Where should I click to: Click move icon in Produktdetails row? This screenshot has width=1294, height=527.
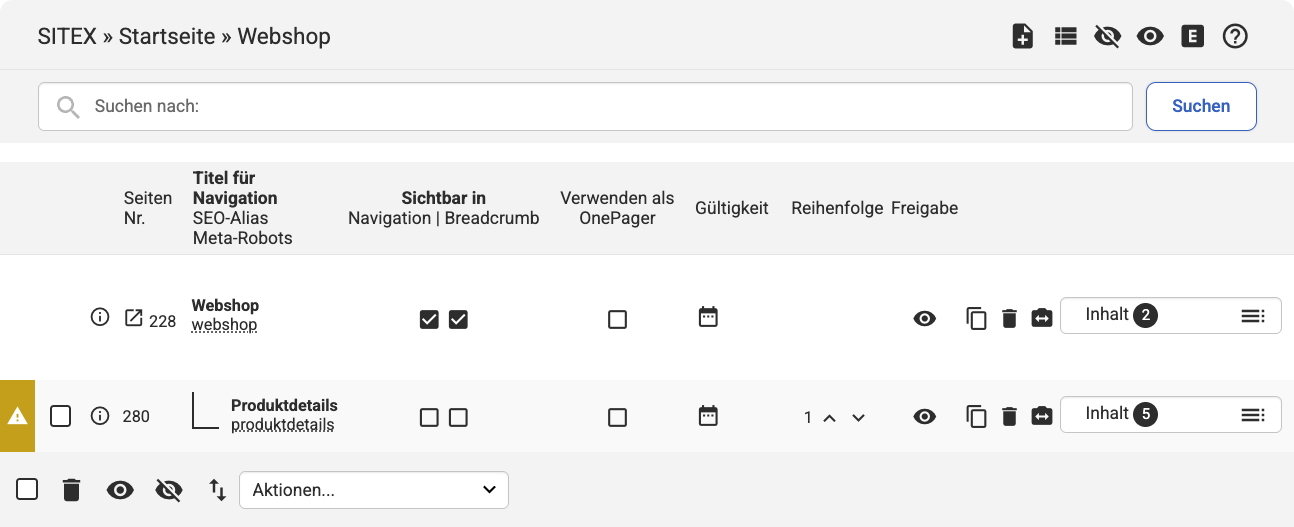[x=1041, y=416]
